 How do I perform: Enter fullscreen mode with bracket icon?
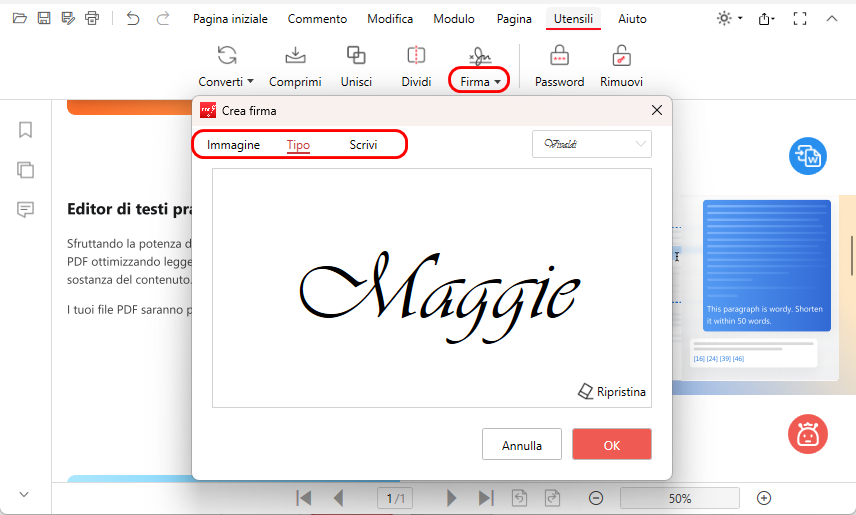coord(800,19)
